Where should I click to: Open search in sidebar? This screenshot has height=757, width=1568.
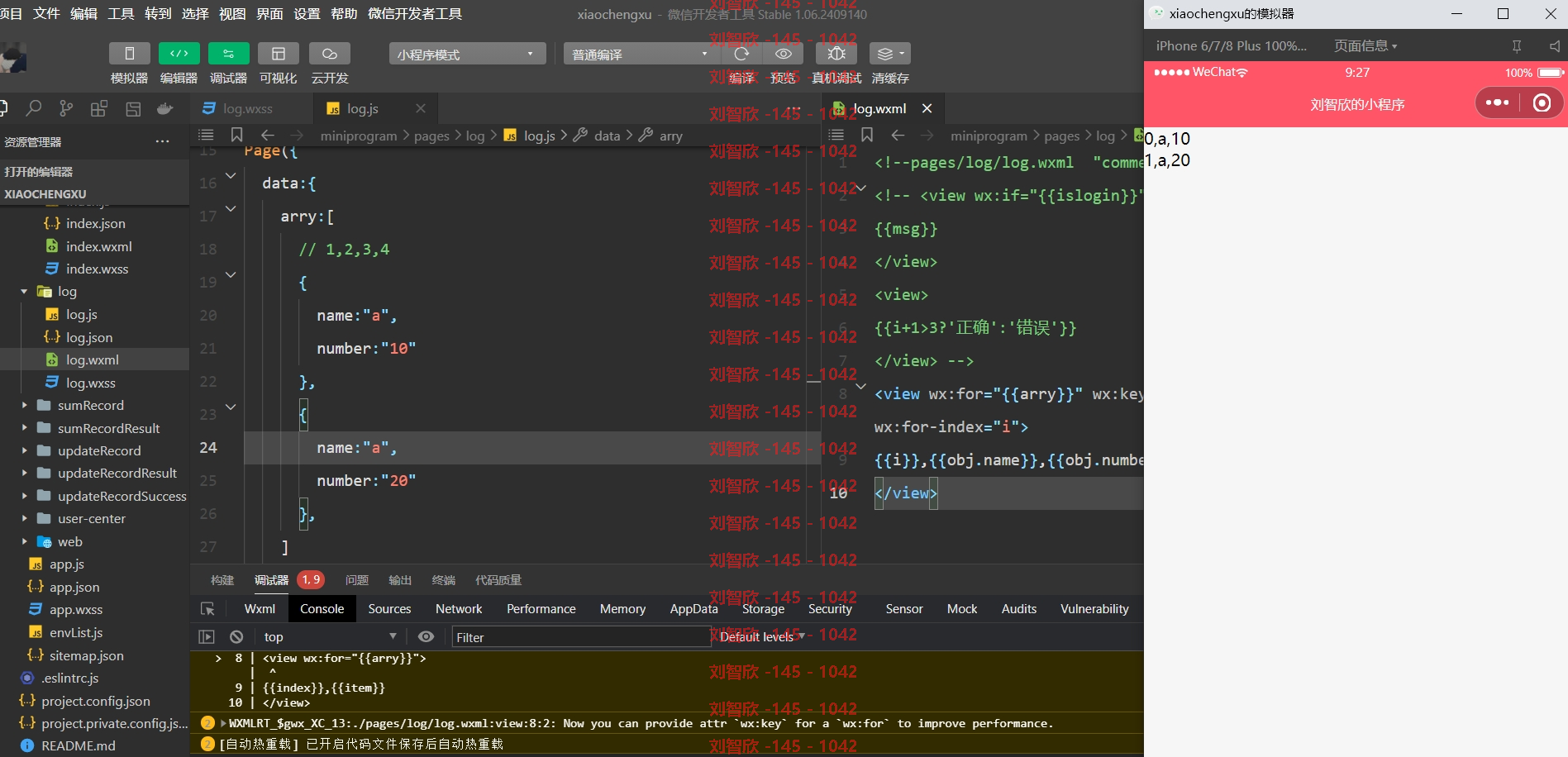[x=34, y=108]
